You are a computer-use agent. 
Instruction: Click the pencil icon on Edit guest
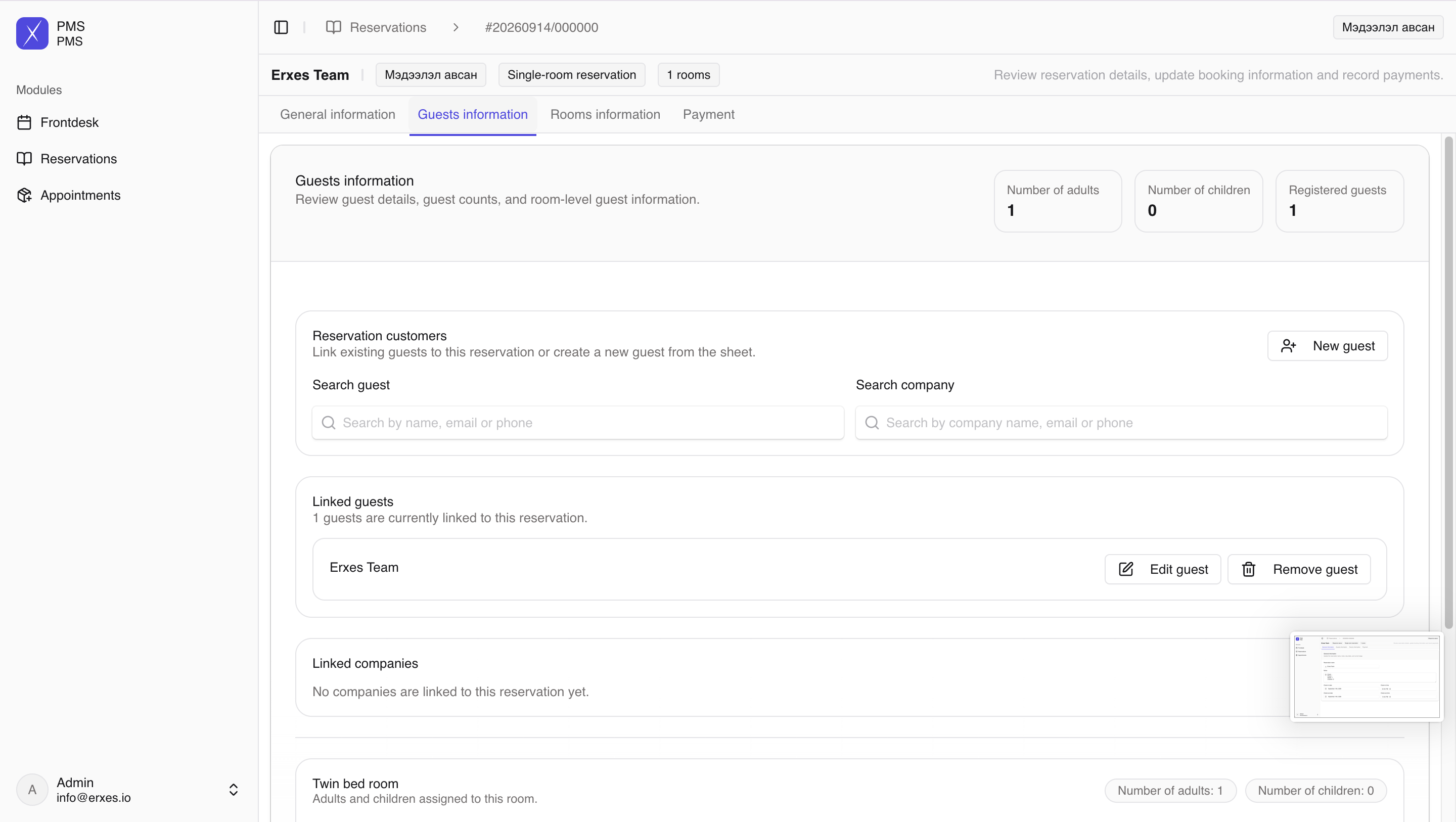(1126, 569)
